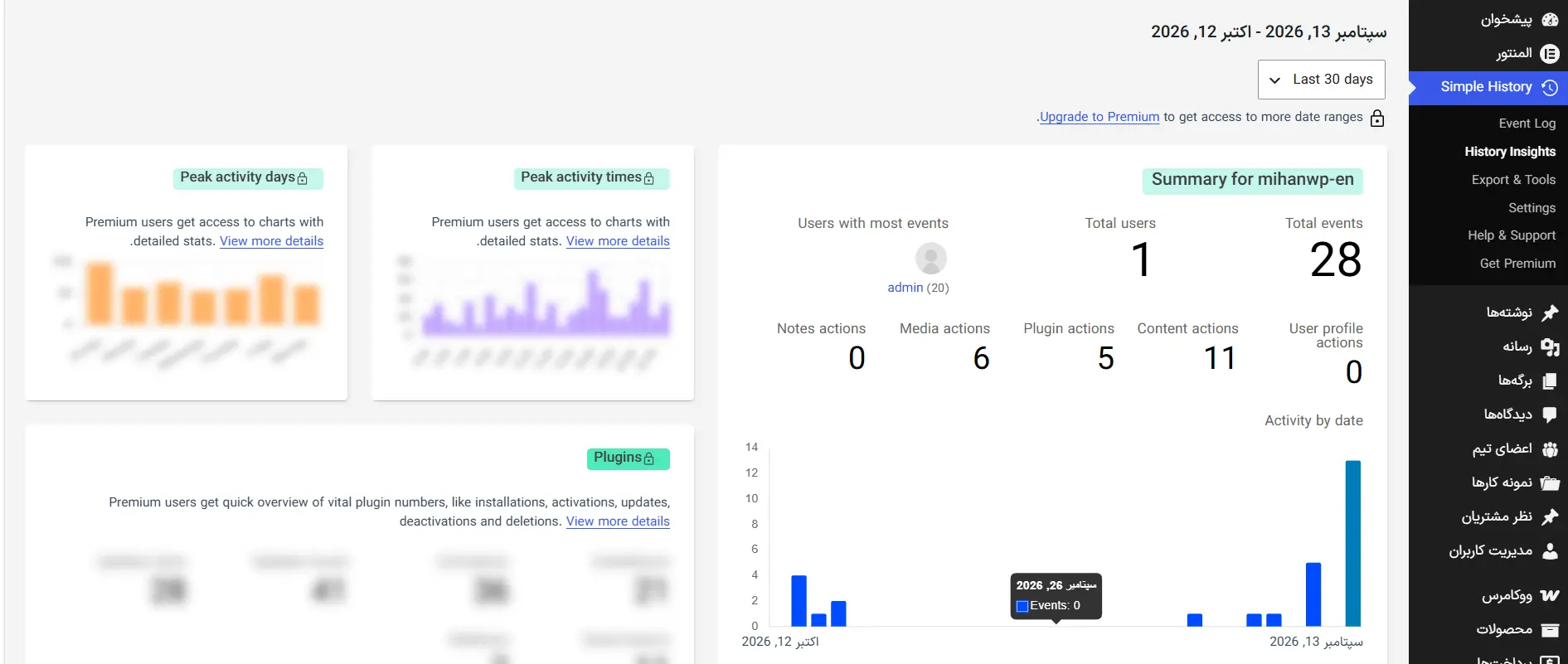Open the Last 30 days date range dropdown
This screenshot has height=664, width=1568.
tap(1322, 80)
